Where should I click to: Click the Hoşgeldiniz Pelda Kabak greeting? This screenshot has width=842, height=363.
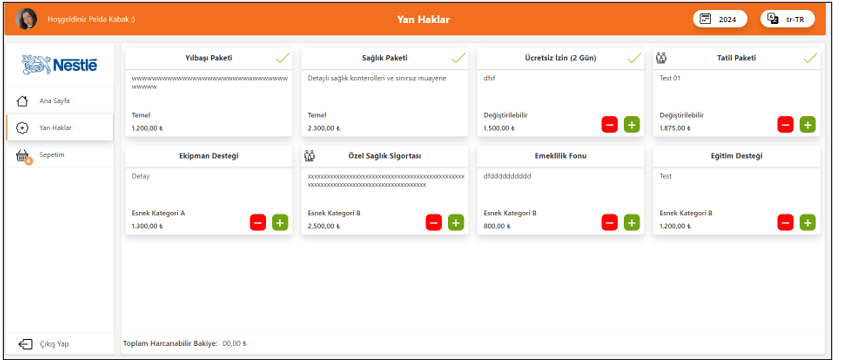[91, 19]
